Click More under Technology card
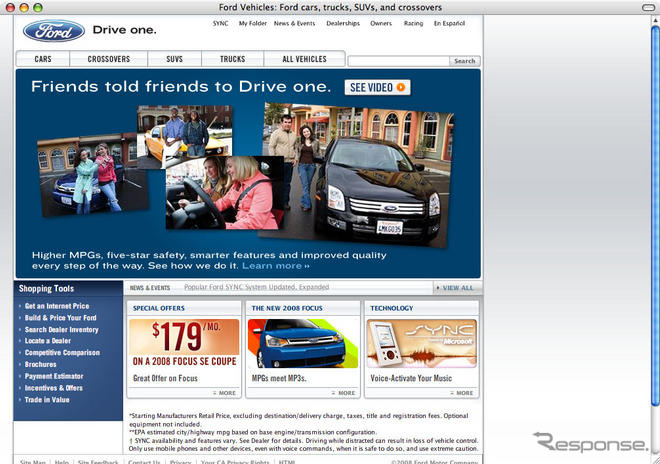 coord(462,393)
